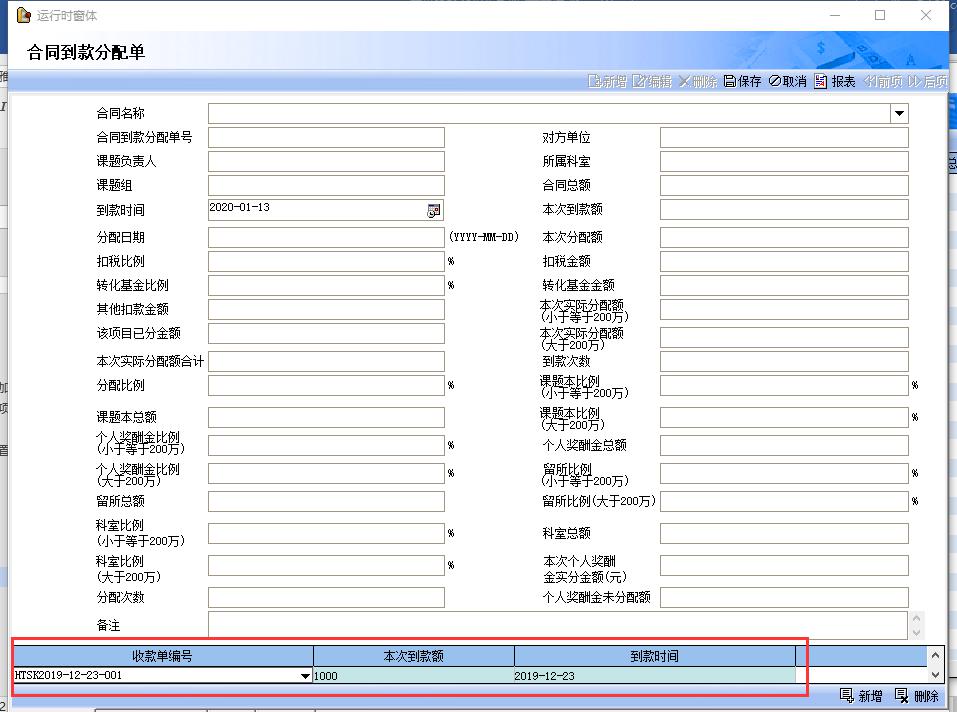
Task: Click the 分配日期 input field
Action: click(326, 238)
